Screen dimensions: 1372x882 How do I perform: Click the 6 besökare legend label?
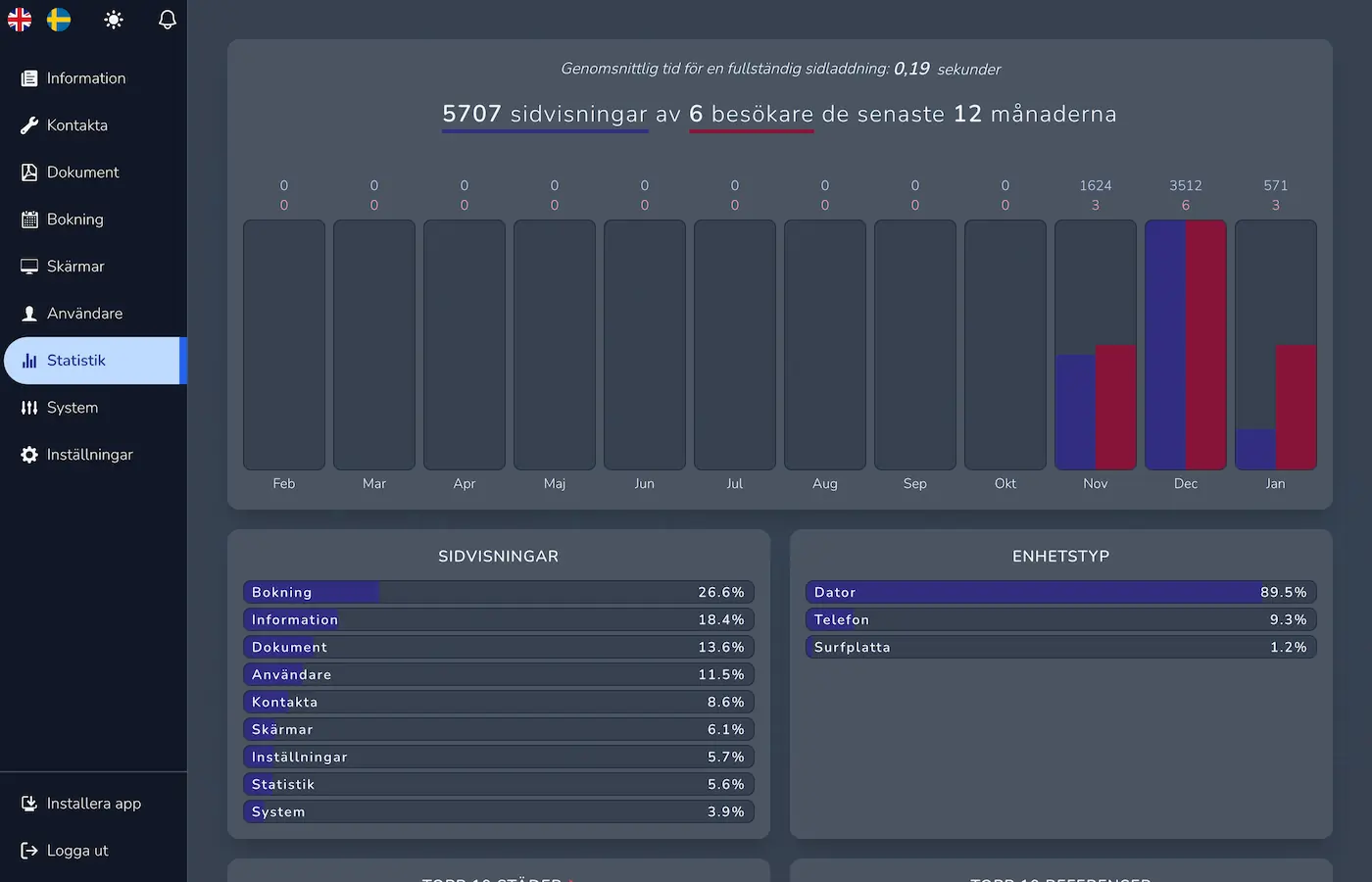point(752,115)
